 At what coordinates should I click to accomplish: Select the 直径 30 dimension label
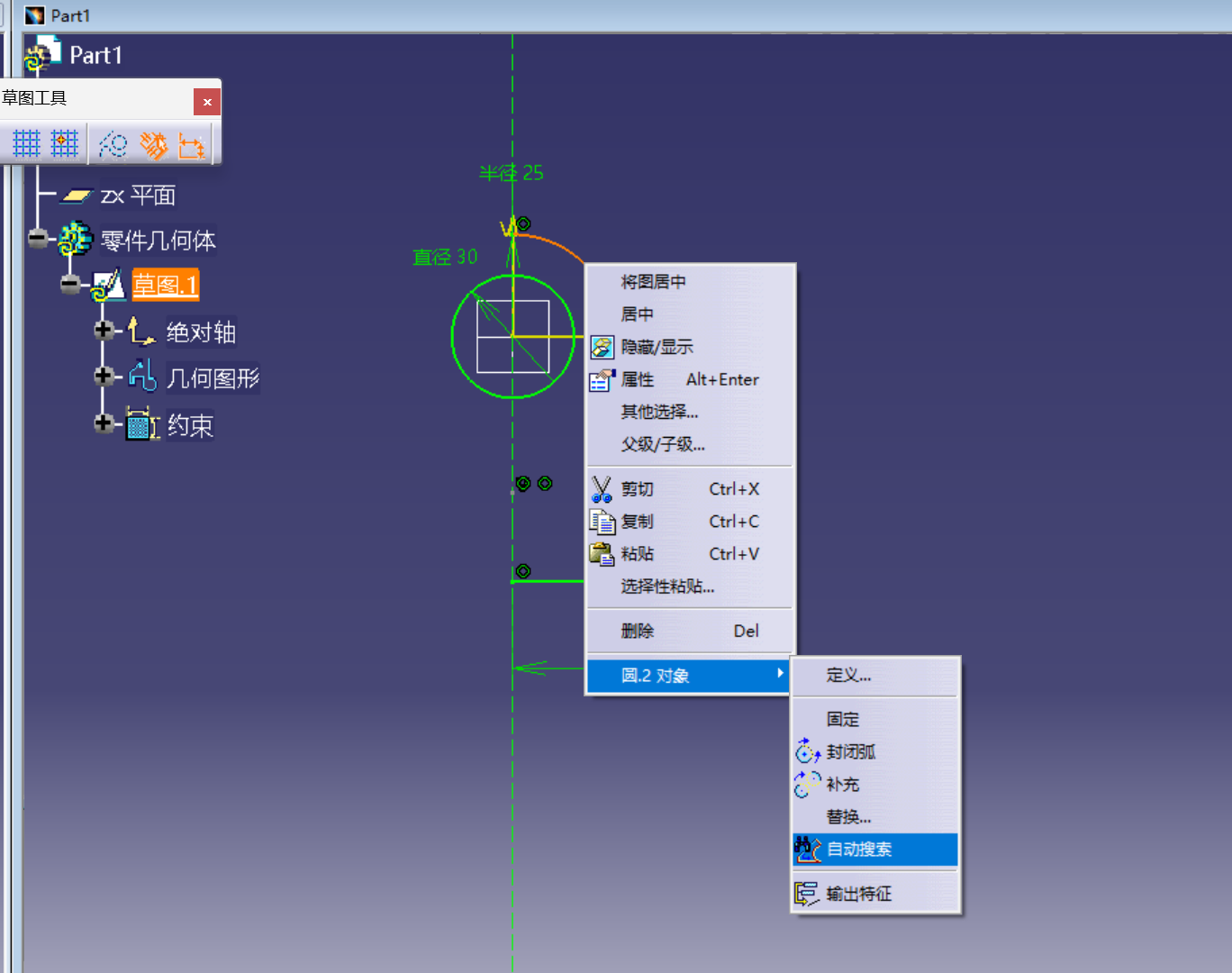[445, 258]
